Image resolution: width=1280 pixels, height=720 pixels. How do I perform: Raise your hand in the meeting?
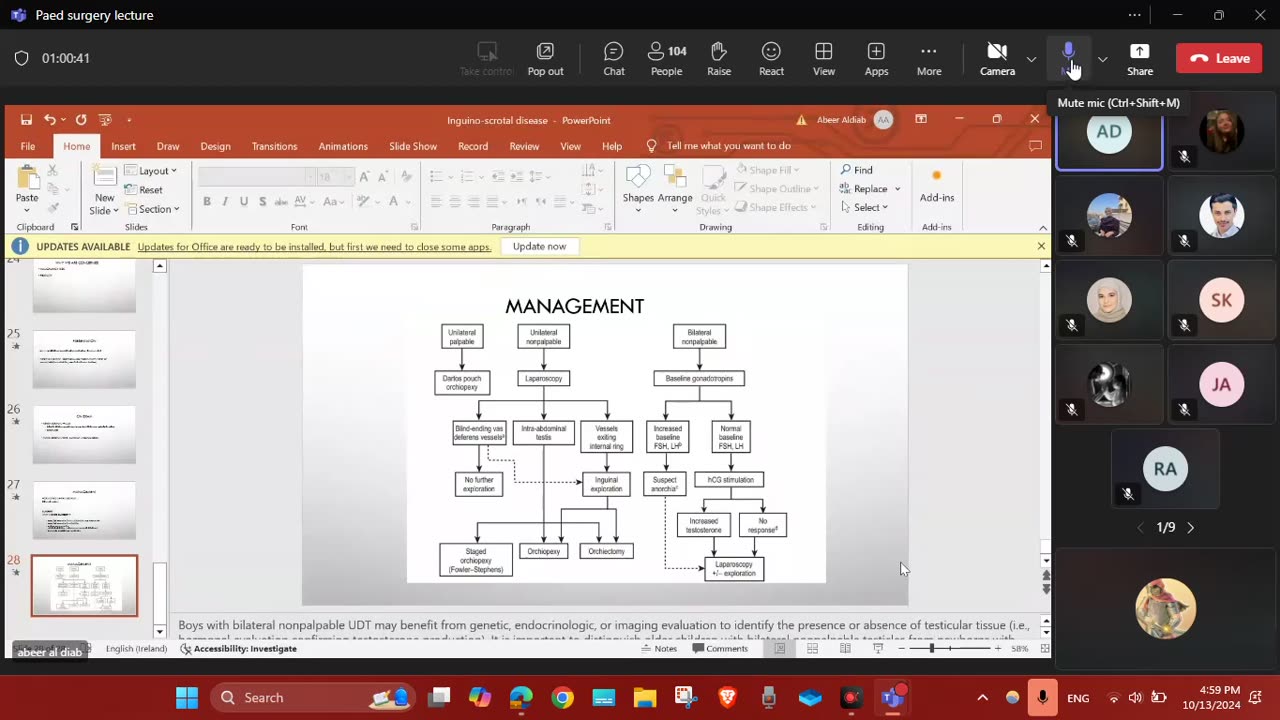click(719, 59)
